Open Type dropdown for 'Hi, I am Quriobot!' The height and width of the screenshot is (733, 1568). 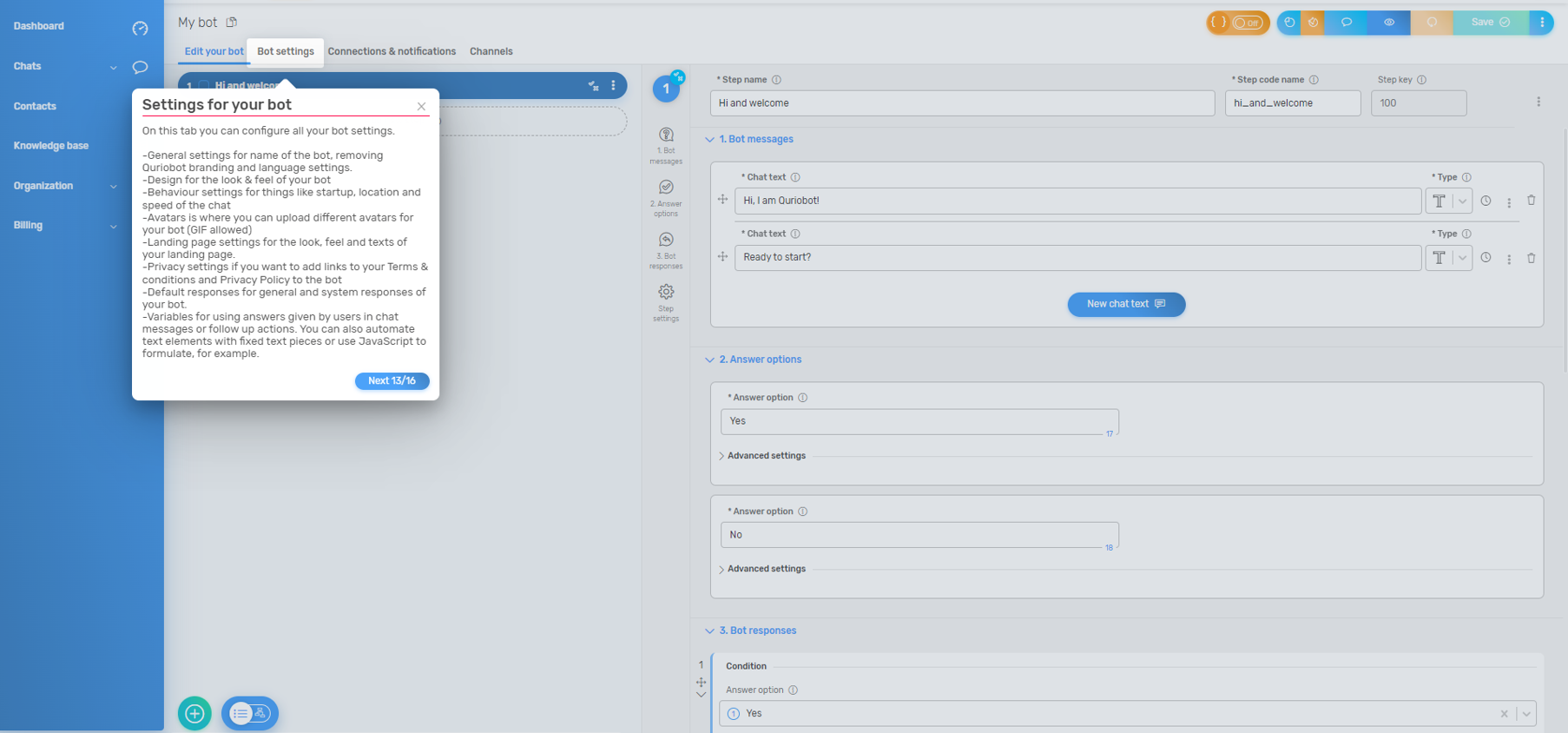1462,201
